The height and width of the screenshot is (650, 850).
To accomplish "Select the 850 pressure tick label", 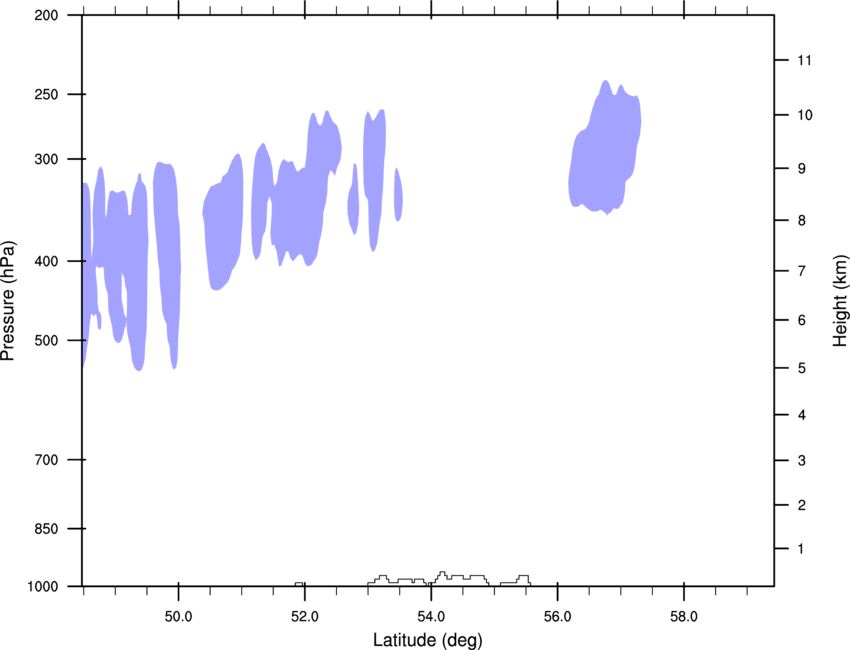I will pyautogui.click(x=46, y=529).
